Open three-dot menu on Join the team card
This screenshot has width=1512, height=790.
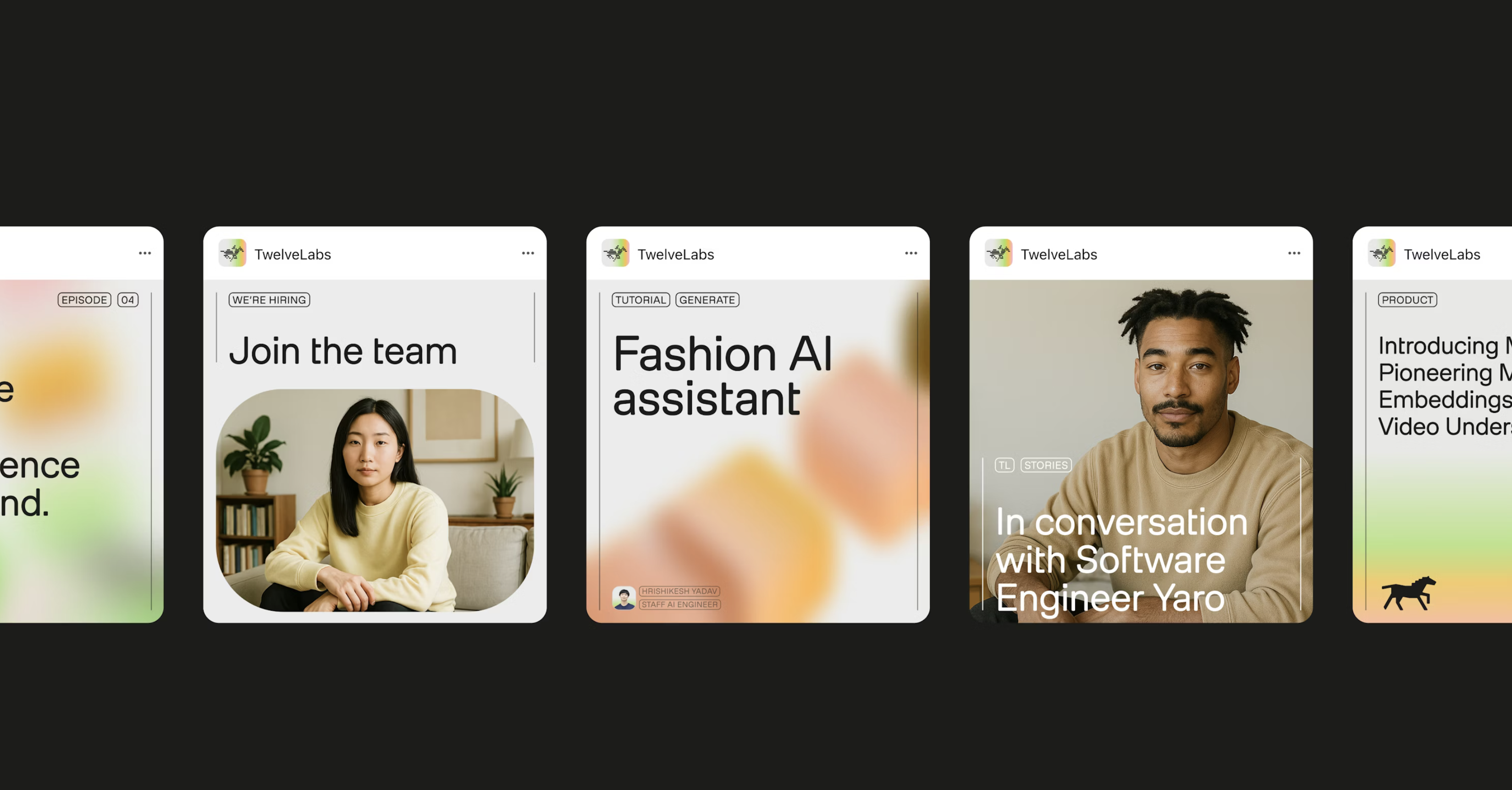click(x=528, y=253)
